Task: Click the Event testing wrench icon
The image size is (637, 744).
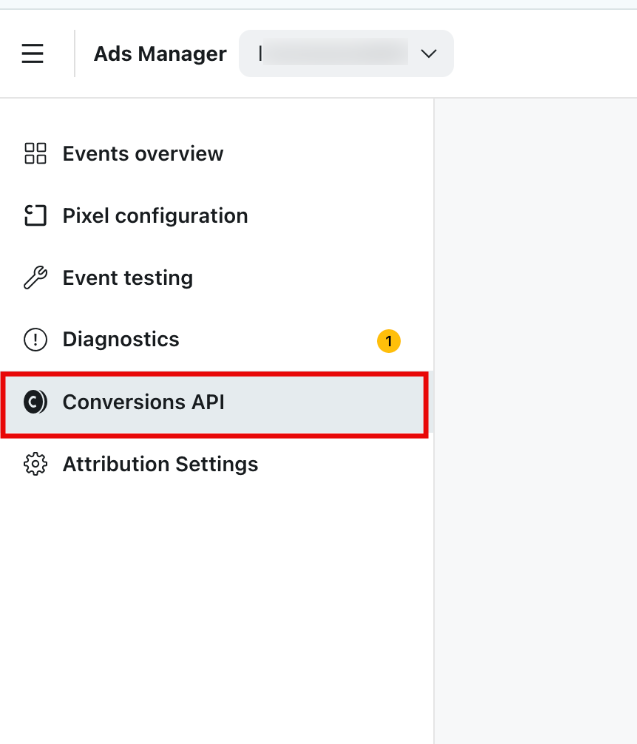Action: 35,278
